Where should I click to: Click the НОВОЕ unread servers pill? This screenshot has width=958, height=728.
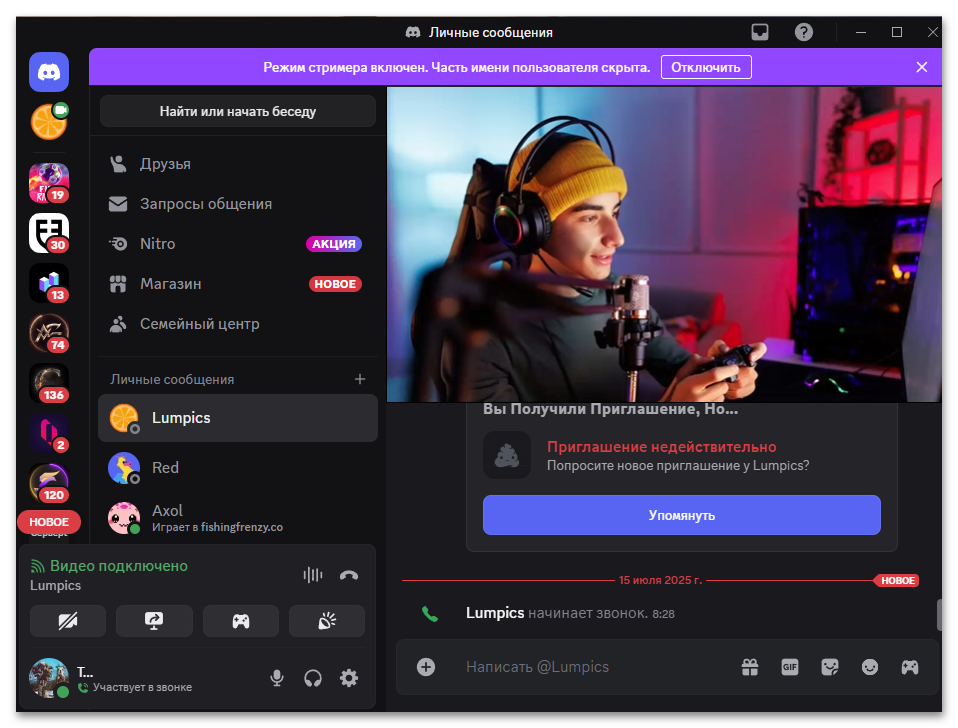point(49,522)
